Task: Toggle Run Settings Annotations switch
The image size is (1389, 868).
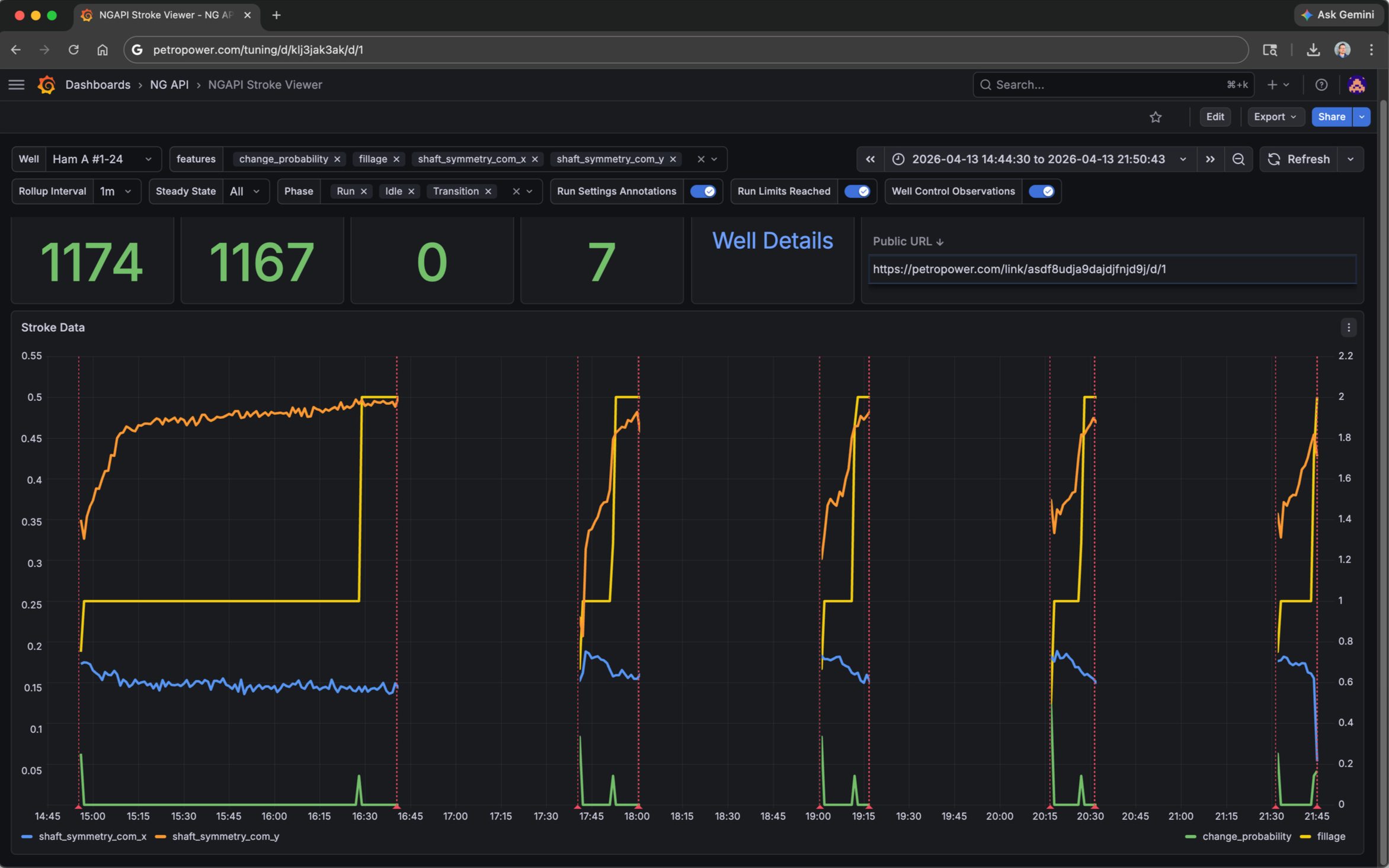Action: tap(703, 191)
